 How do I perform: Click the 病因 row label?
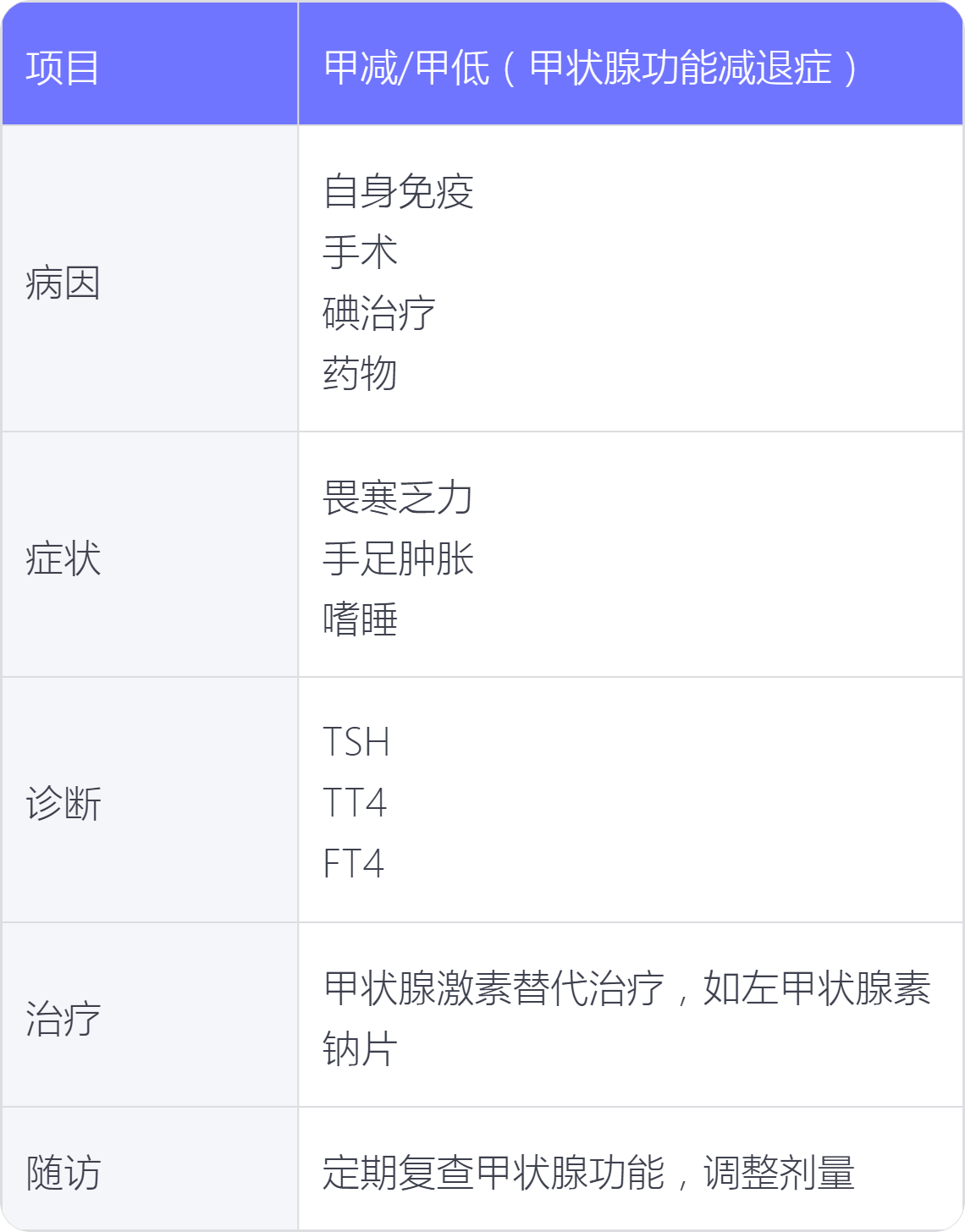click(63, 283)
